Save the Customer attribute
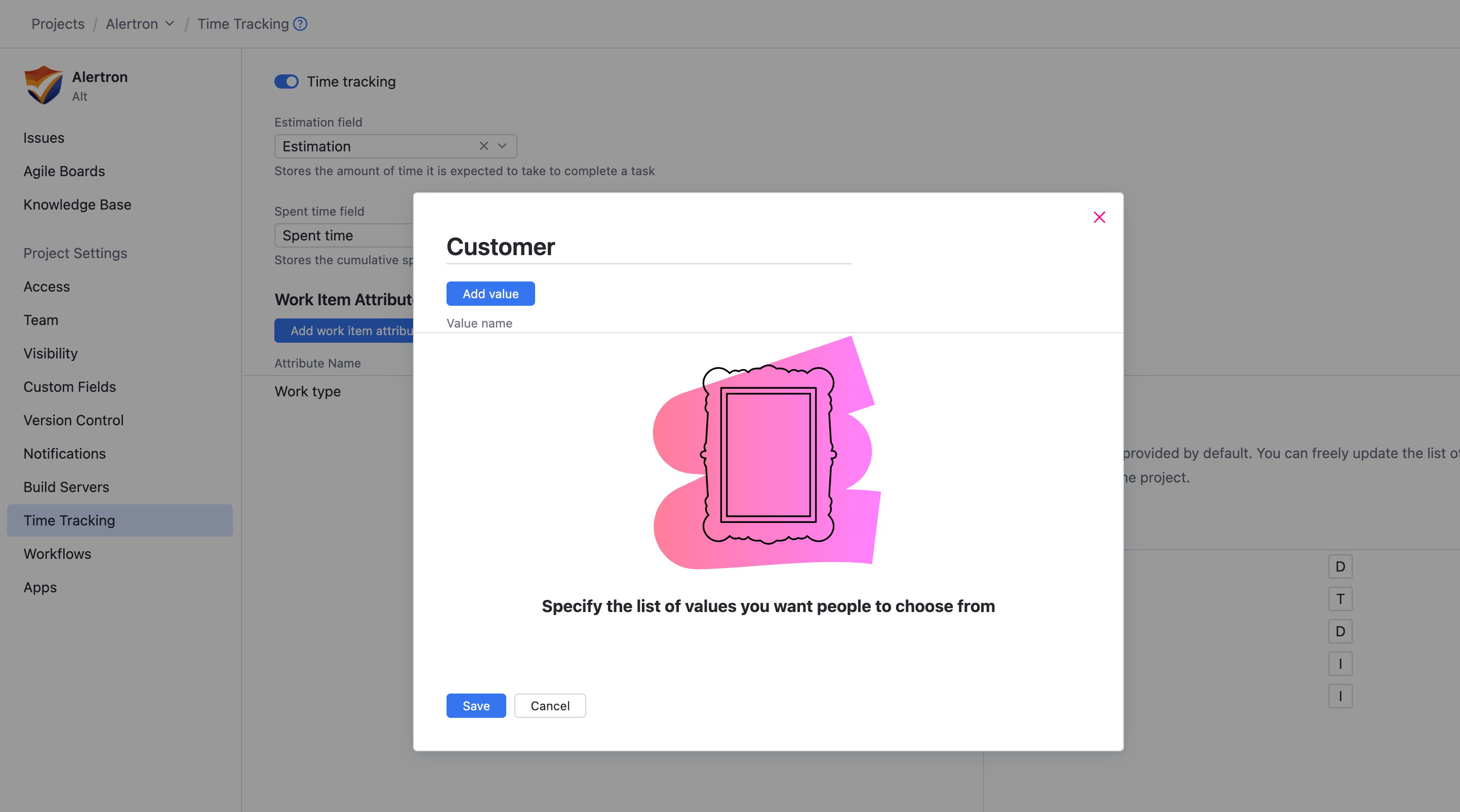This screenshot has height=812, width=1460. (x=475, y=706)
